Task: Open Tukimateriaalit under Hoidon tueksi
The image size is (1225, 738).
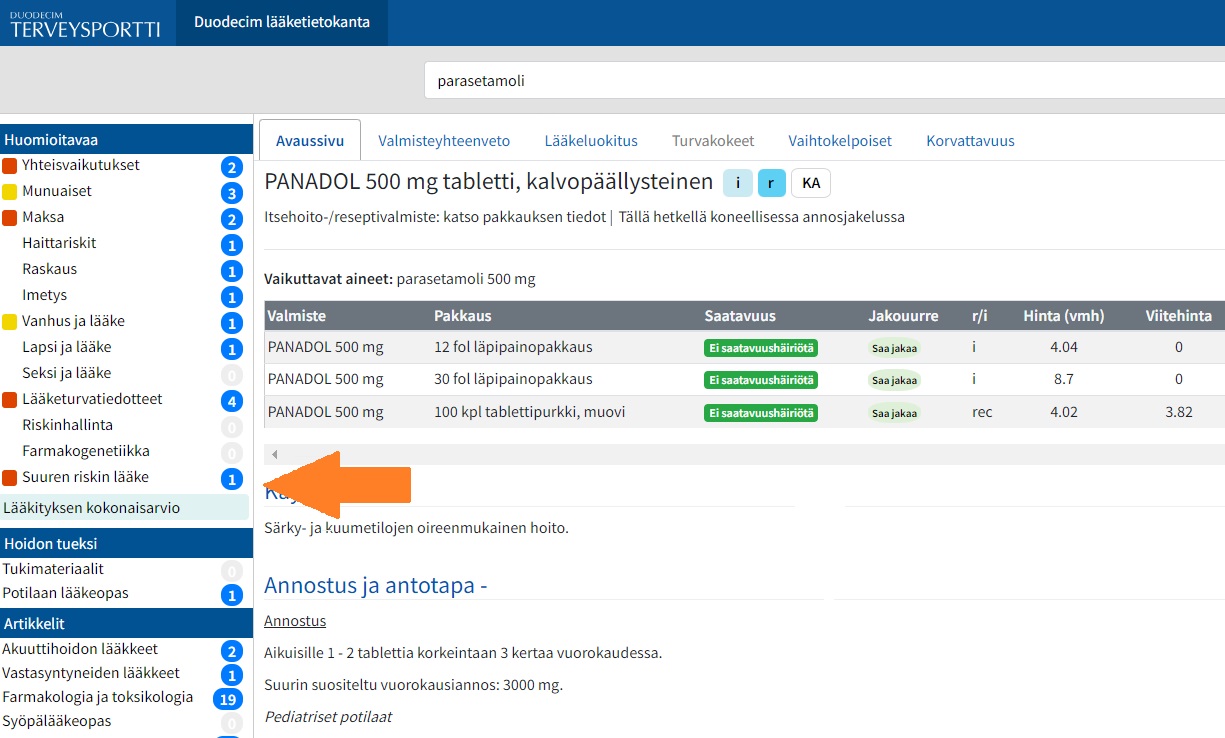Action: click(x=53, y=569)
